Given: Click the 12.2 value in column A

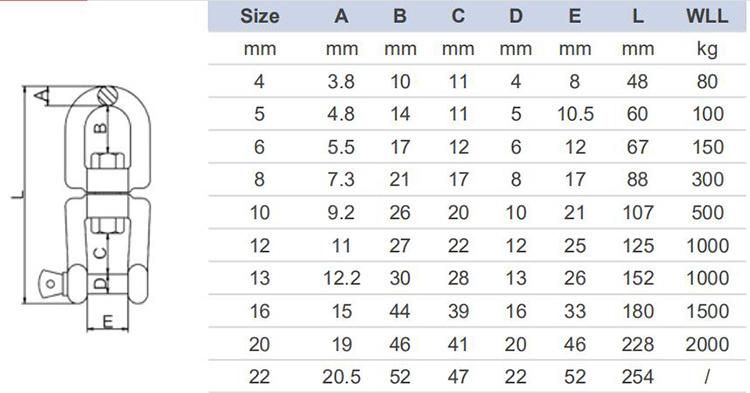Looking at the screenshot, I should [342, 278].
